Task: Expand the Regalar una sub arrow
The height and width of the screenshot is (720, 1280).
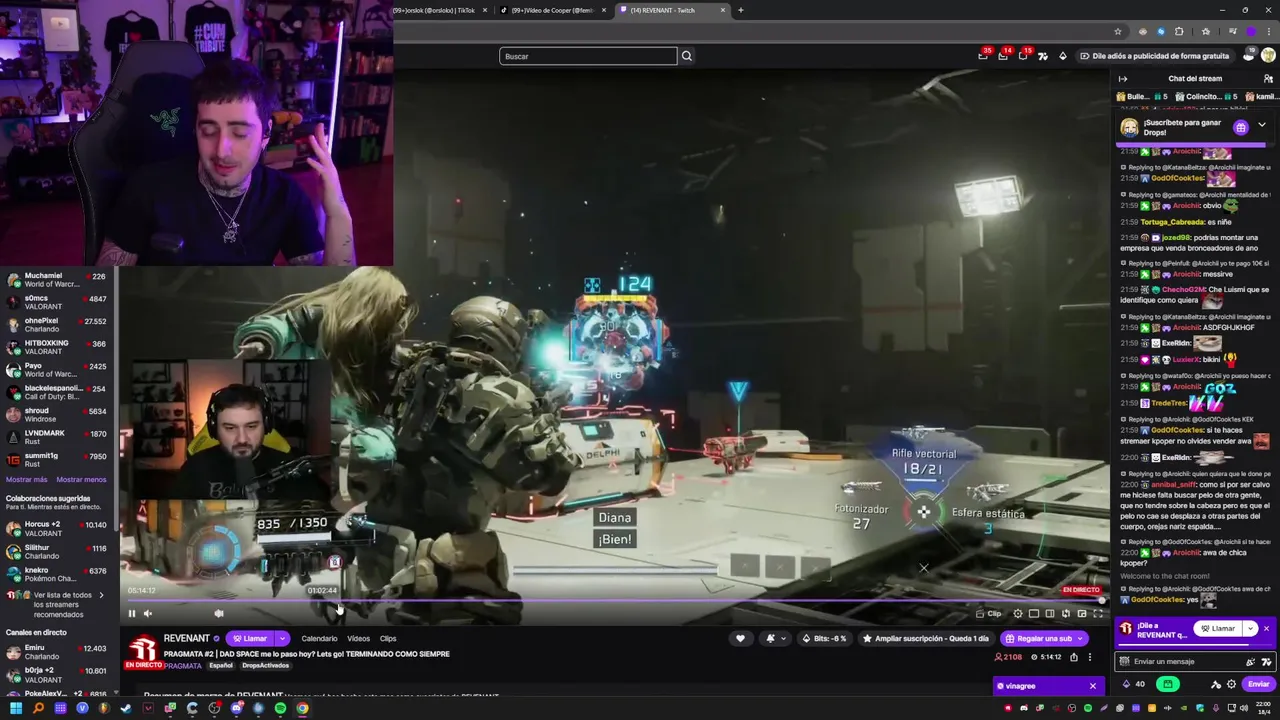Action: [1082, 638]
